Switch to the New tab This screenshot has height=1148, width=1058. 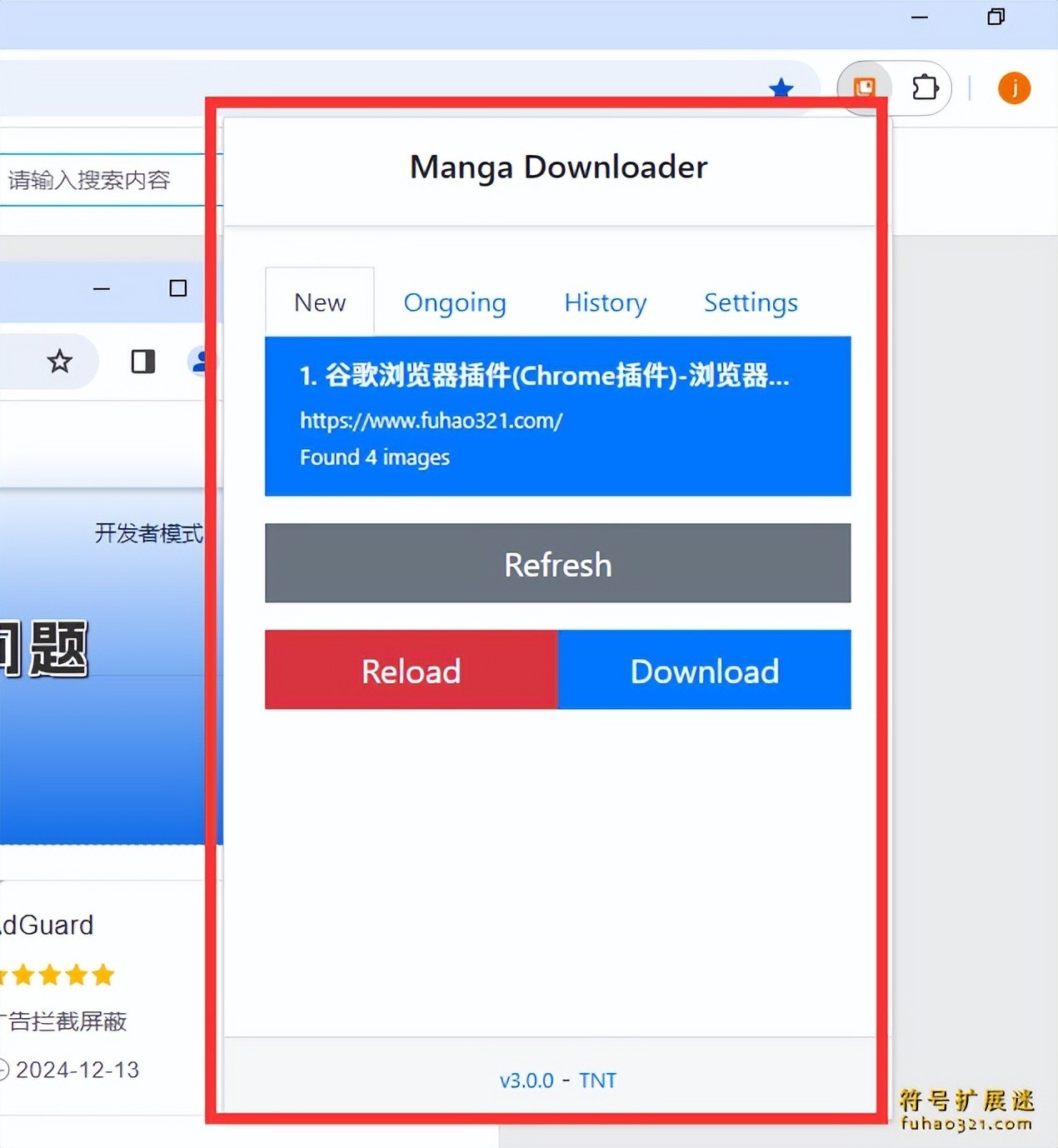[320, 302]
